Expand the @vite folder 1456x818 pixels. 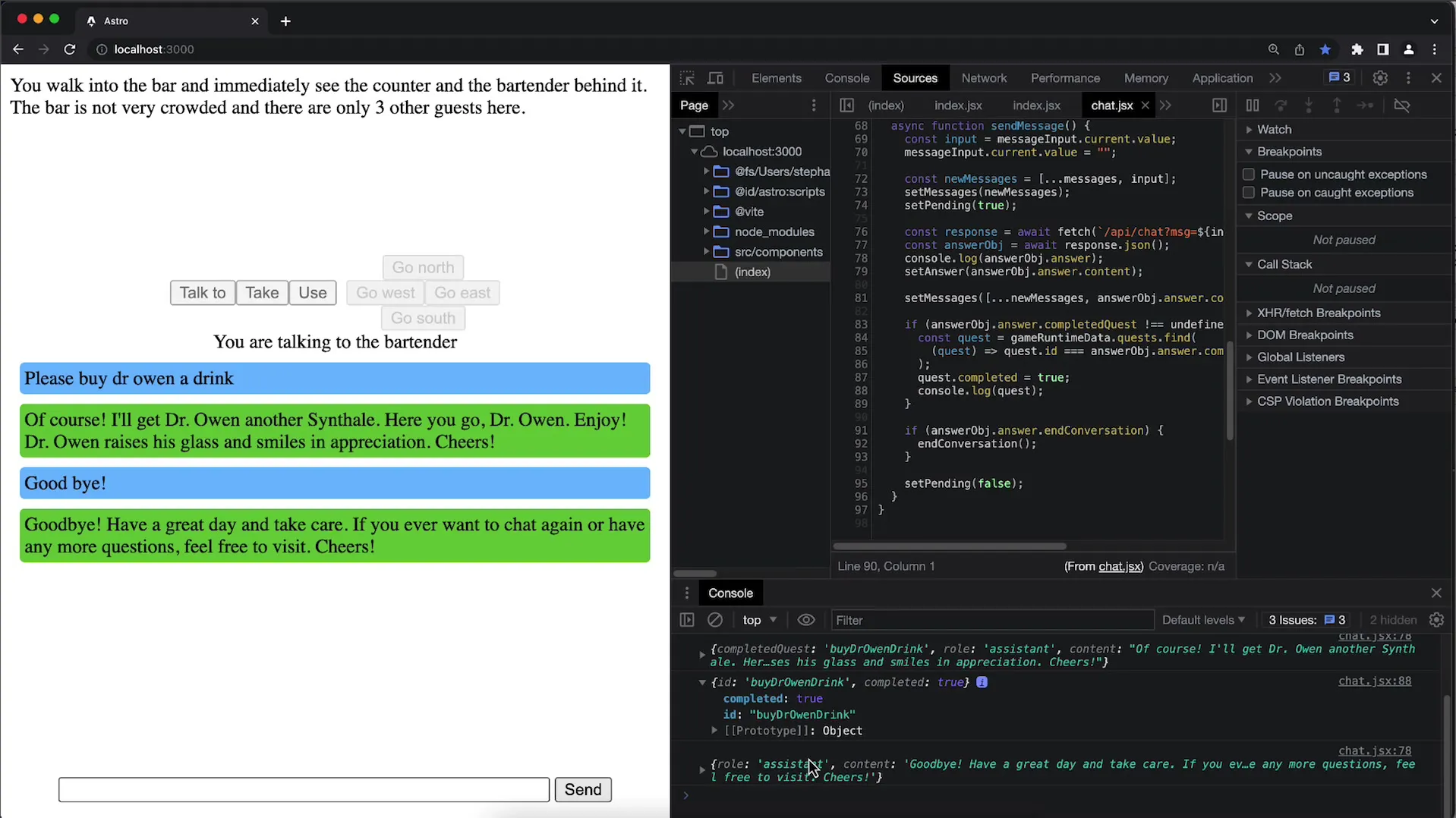(x=706, y=212)
